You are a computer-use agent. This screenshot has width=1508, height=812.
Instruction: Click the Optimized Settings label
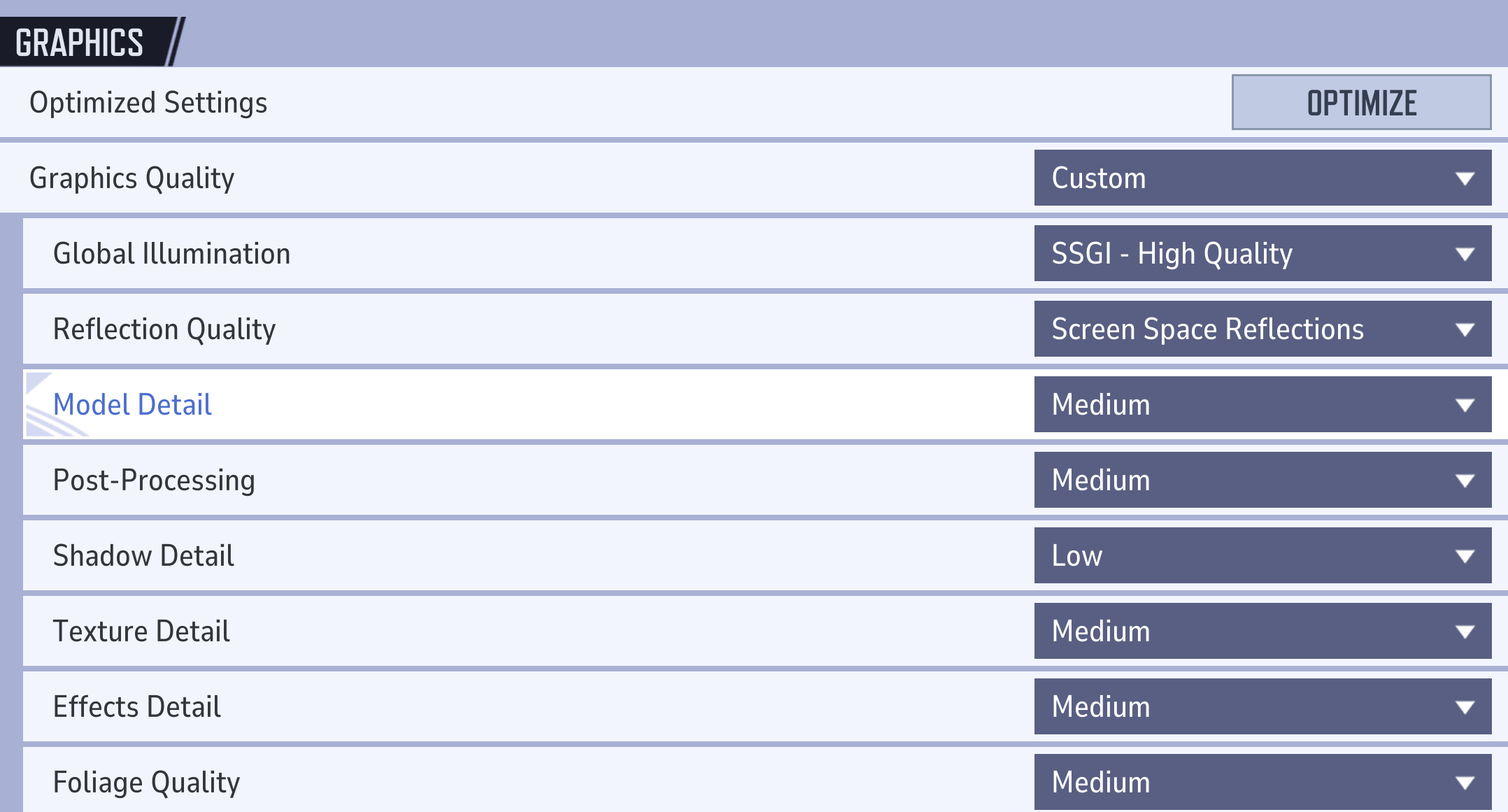point(148,103)
